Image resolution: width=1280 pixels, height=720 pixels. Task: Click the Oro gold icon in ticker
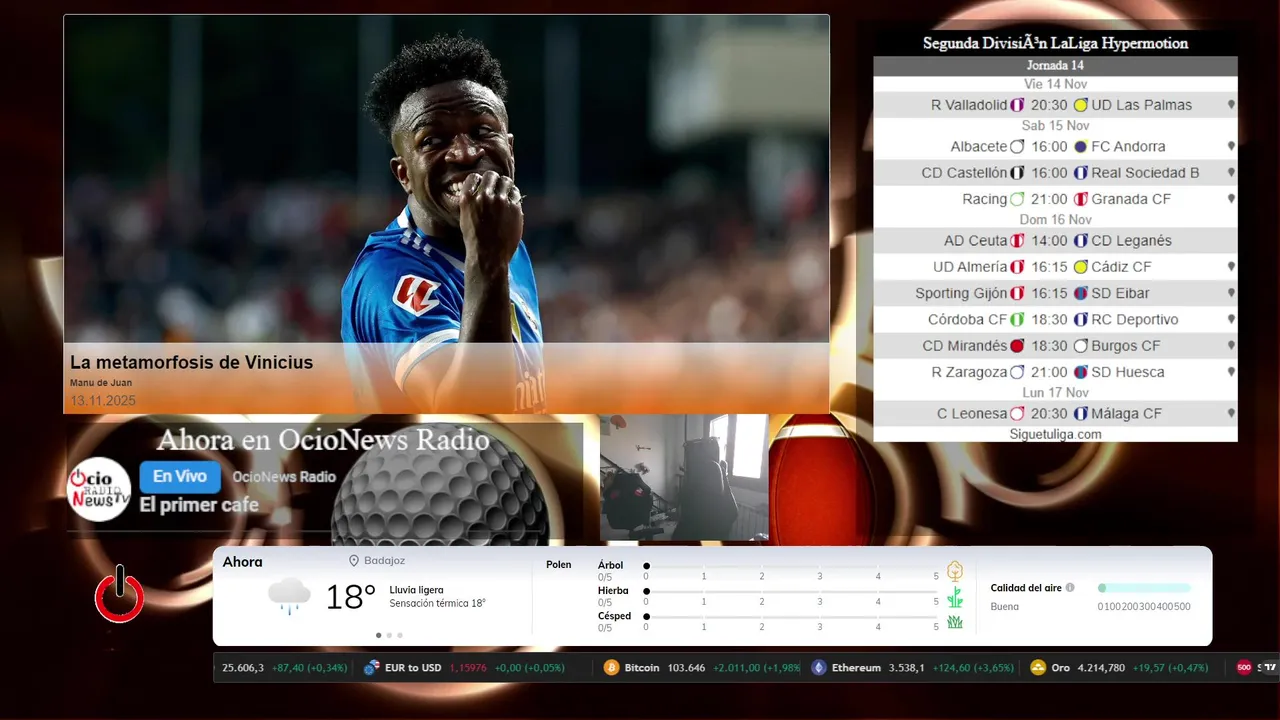tap(1038, 667)
